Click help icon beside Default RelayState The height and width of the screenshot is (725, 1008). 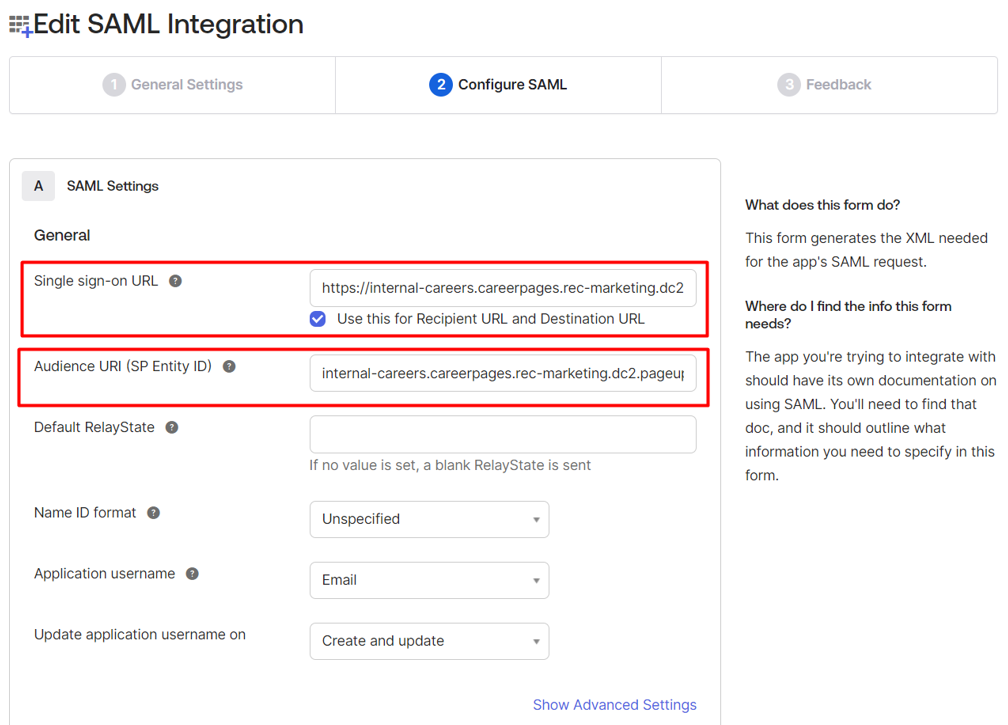pyautogui.click(x=172, y=428)
